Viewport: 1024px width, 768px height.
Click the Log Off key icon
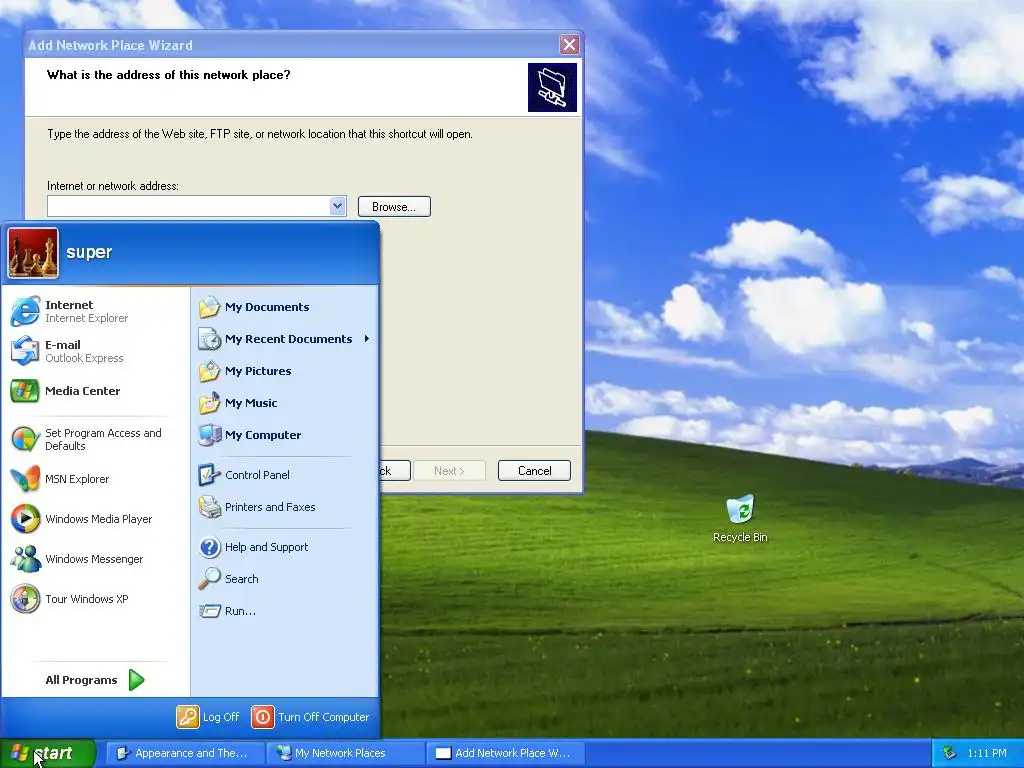187,717
